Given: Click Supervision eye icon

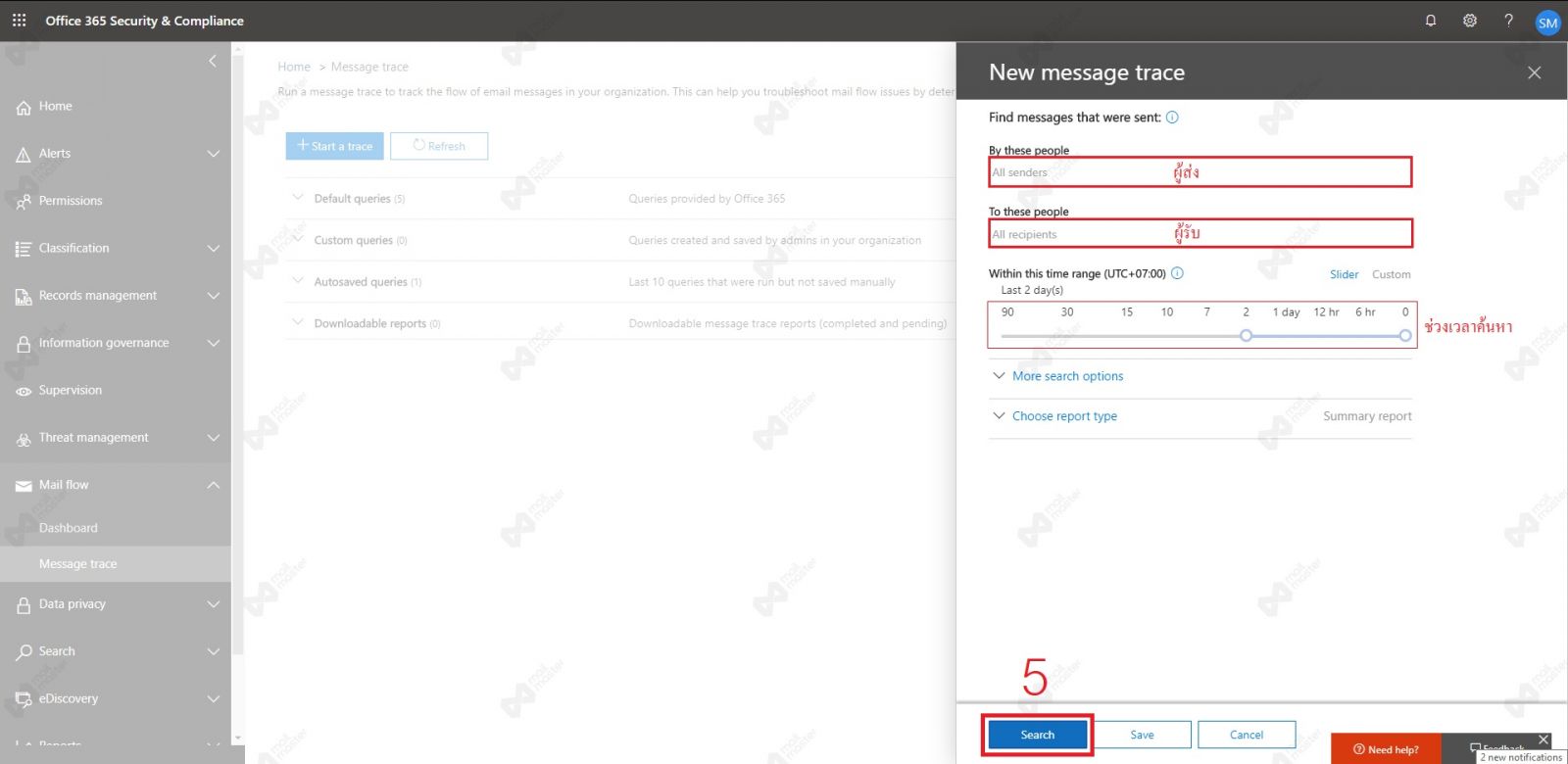Looking at the screenshot, I should click(x=24, y=391).
